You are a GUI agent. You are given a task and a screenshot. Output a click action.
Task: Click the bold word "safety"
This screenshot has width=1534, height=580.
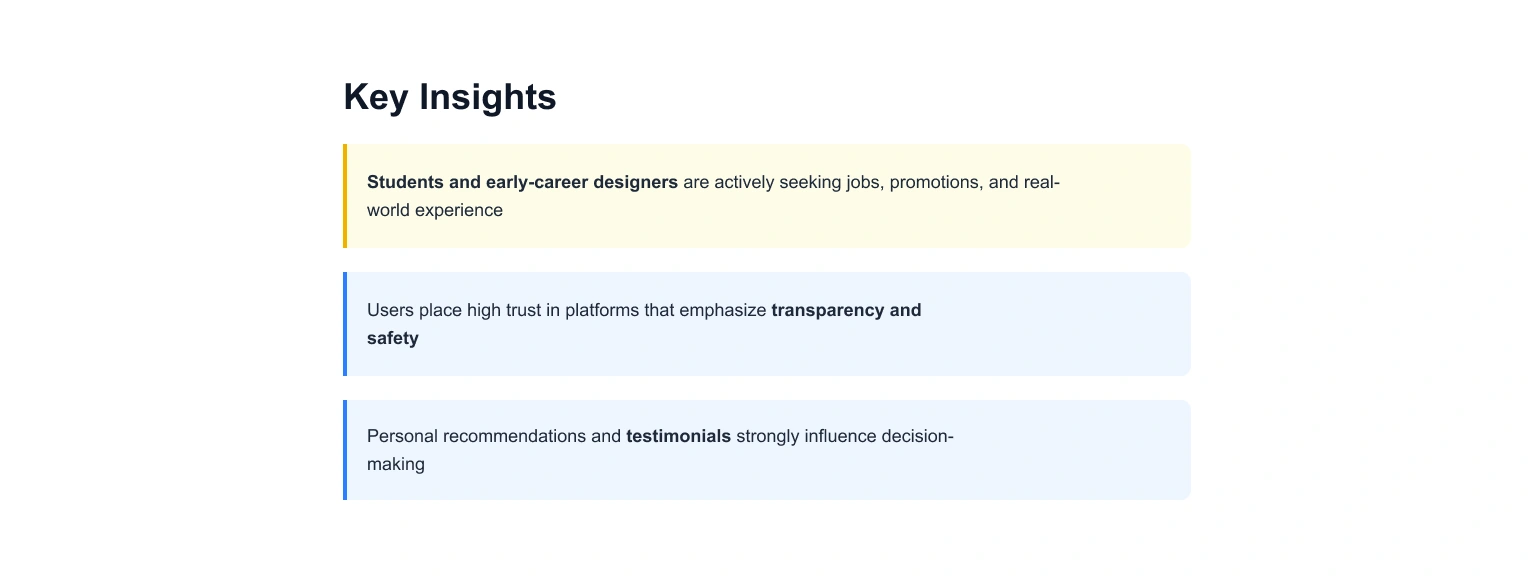coord(393,338)
